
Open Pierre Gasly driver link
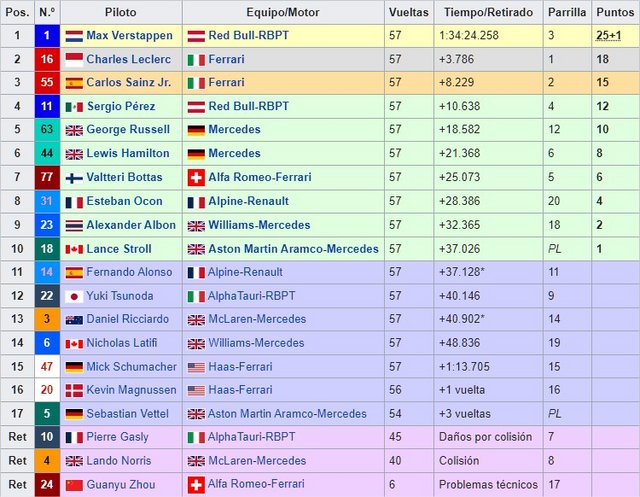coord(117,437)
